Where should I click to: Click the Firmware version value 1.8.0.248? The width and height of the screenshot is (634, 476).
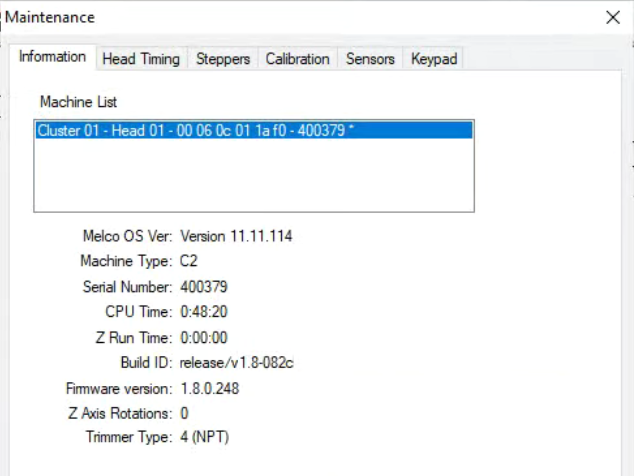[x=210, y=389]
